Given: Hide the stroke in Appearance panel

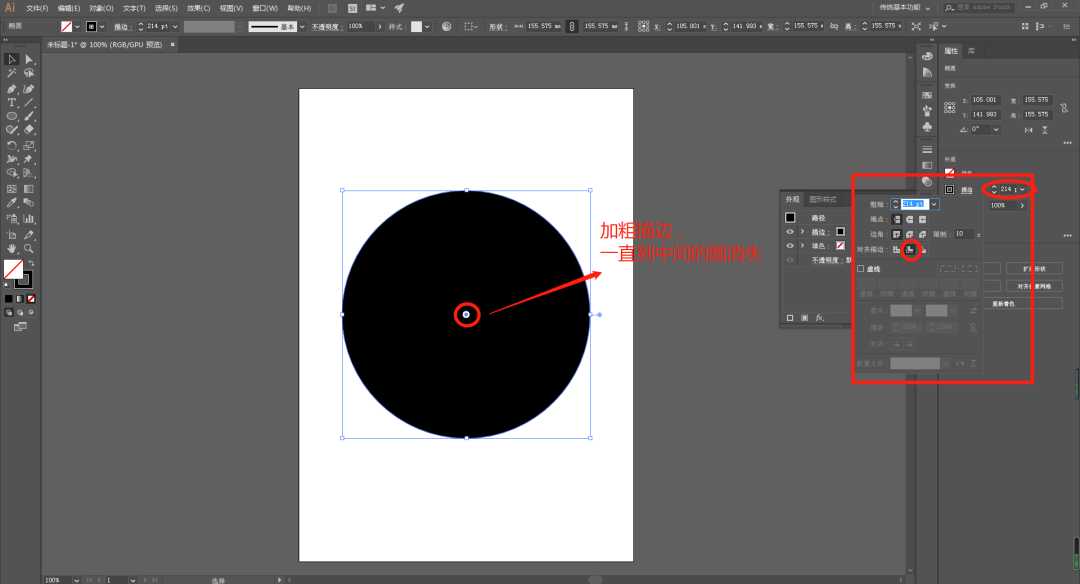Looking at the screenshot, I should (x=790, y=231).
